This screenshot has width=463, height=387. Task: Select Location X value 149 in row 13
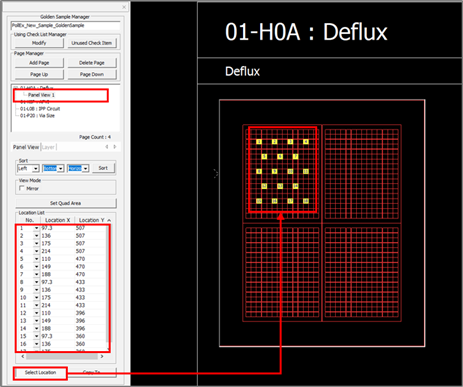(x=46, y=321)
